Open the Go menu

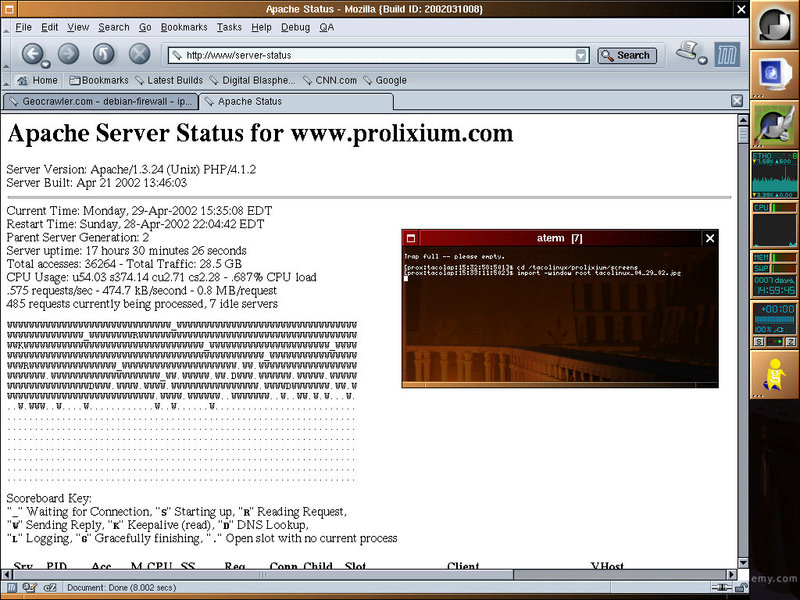coord(145,27)
